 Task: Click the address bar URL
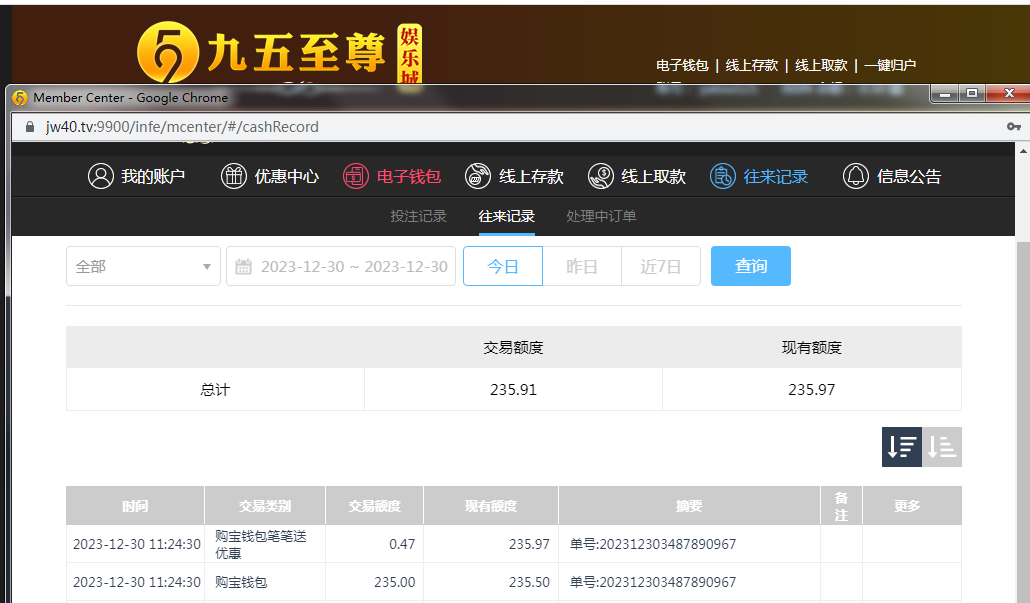(182, 127)
